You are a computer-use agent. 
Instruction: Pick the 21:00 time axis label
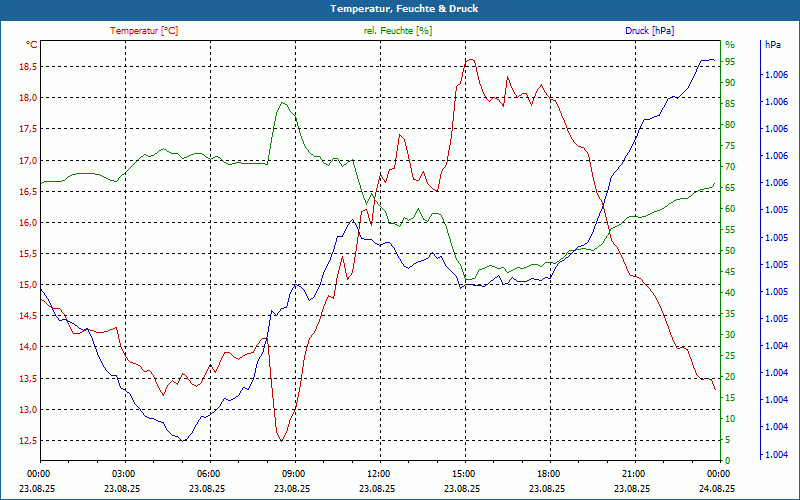(633, 473)
